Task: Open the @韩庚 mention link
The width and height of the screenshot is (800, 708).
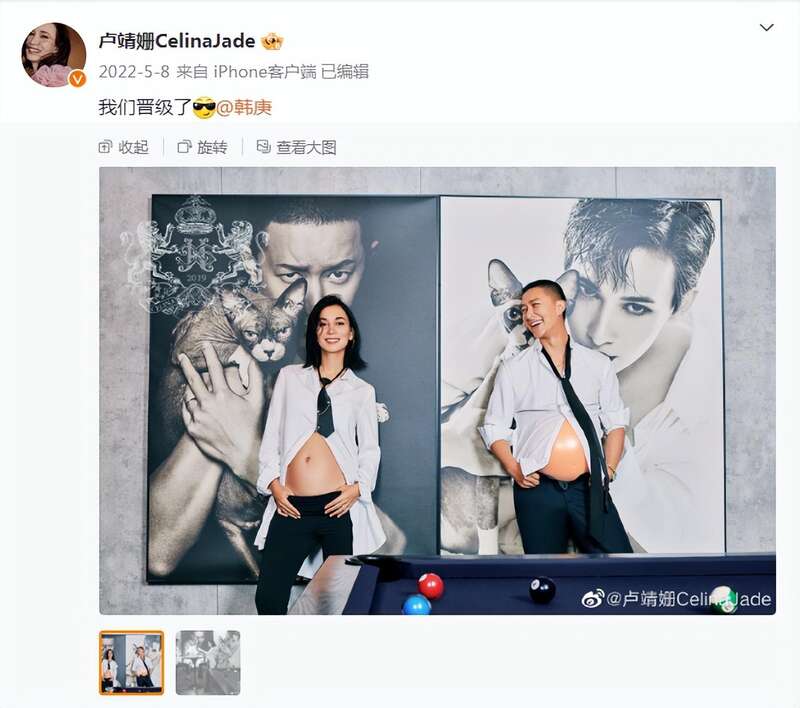Action: (x=244, y=108)
